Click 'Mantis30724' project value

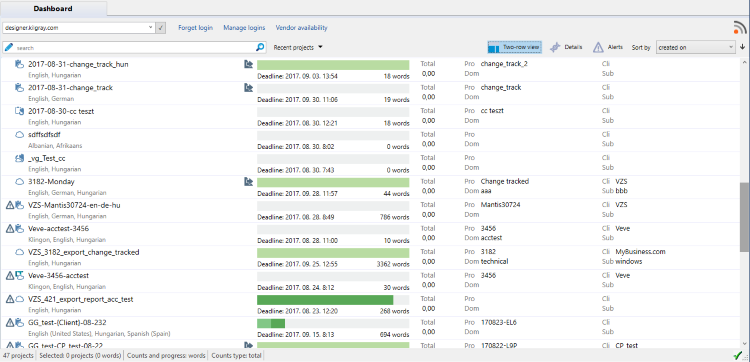pos(500,205)
